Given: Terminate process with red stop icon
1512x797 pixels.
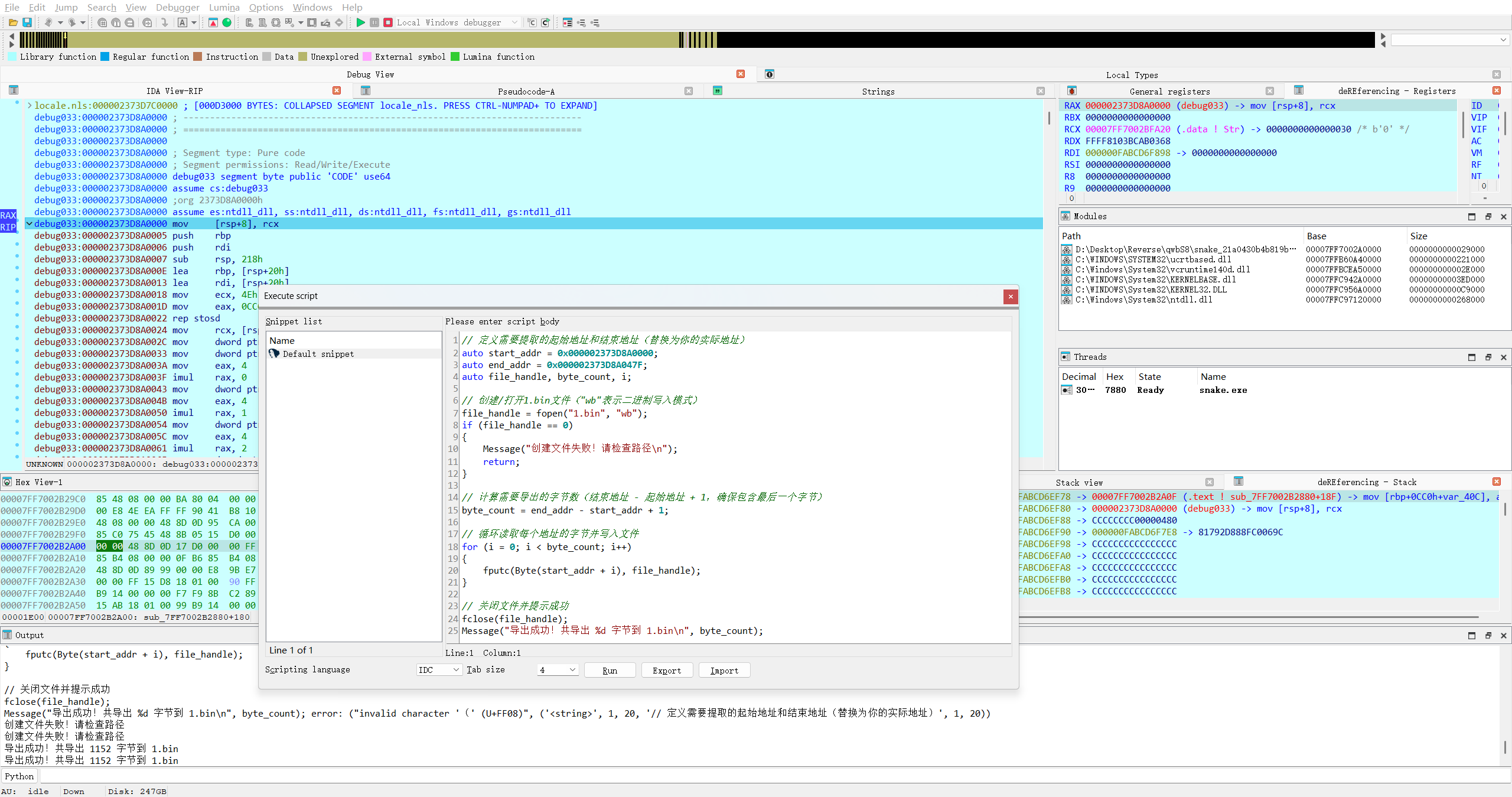Looking at the screenshot, I should (388, 22).
